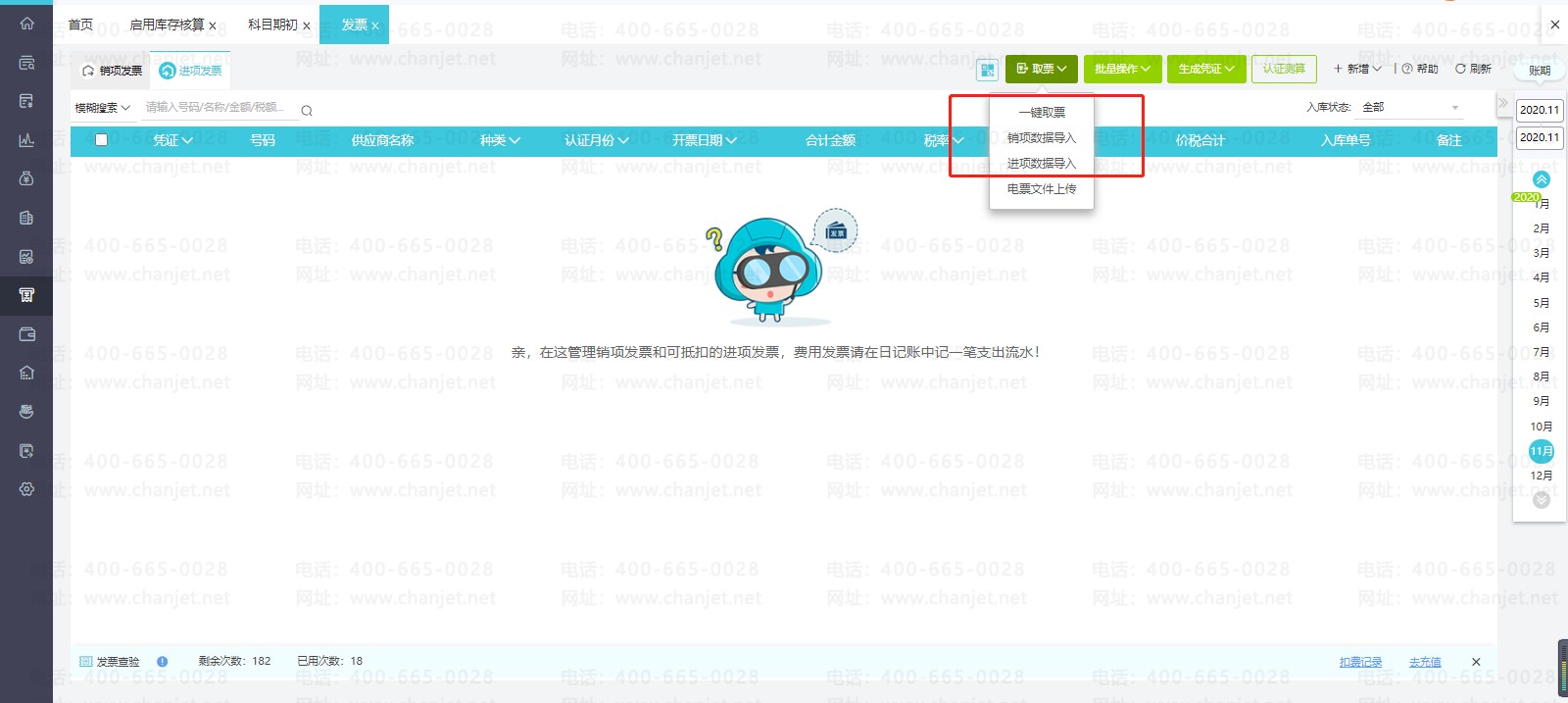Select the highlighted invoice icon in sidebar
Screen dimensions: 1568x703
pos(26,295)
